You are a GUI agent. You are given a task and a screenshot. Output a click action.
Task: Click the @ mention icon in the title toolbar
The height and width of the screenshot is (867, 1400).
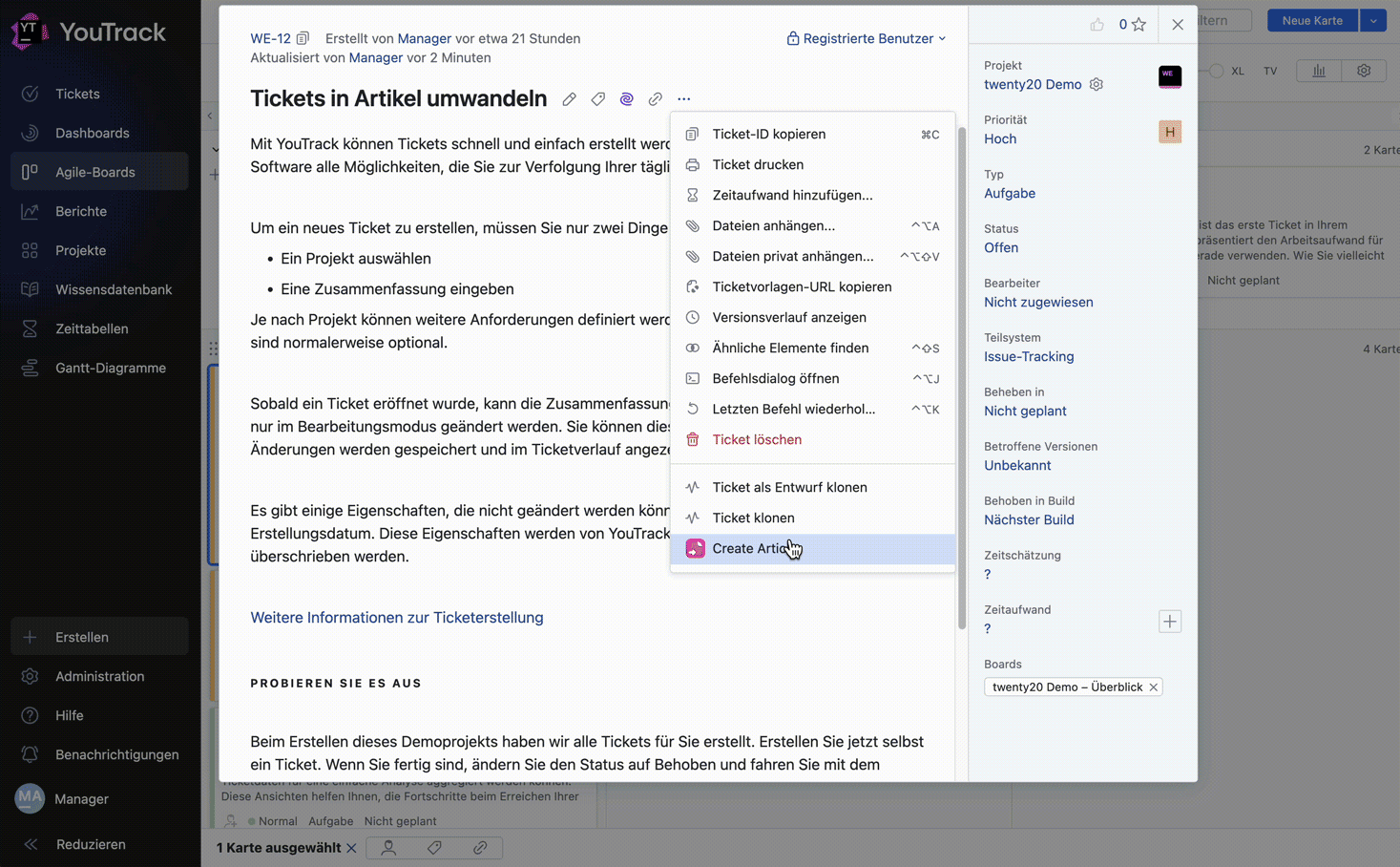[626, 98]
